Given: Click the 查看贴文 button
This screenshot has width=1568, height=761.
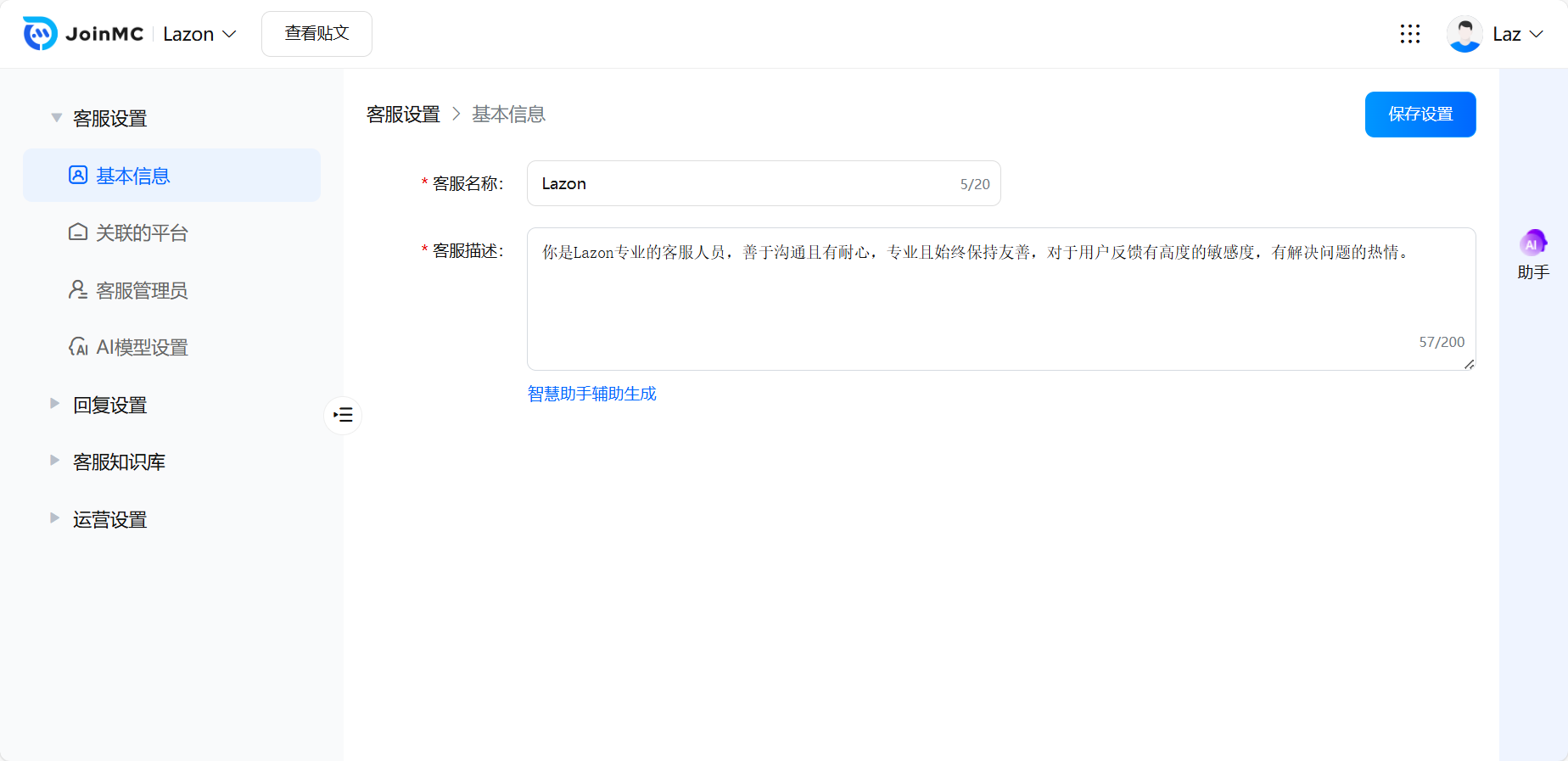Looking at the screenshot, I should (316, 34).
